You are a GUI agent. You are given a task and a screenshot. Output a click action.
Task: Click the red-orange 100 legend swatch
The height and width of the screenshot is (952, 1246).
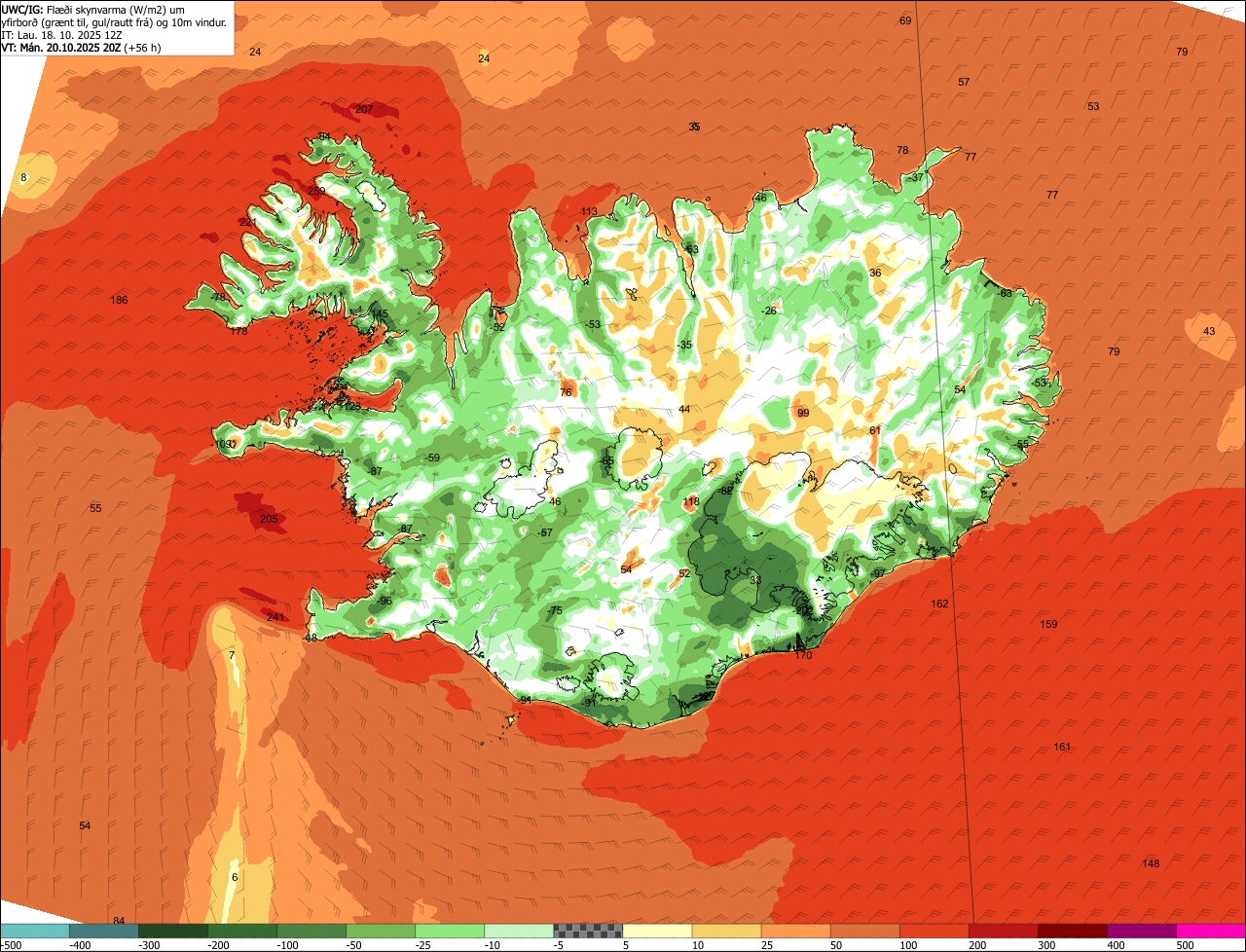coord(934,931)
